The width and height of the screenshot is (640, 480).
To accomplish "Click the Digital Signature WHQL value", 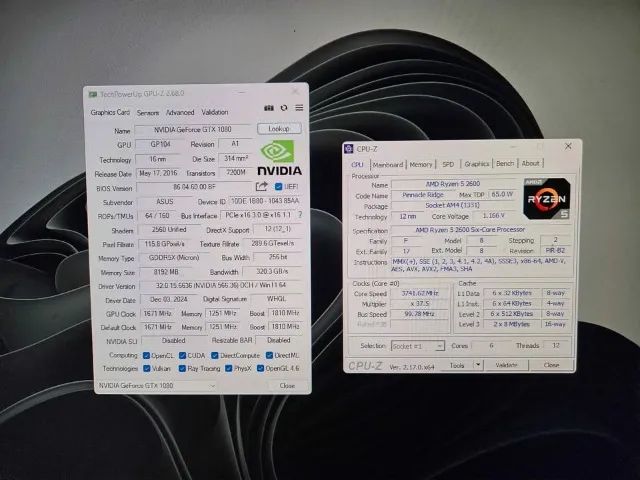I will [x=276, y=299].
